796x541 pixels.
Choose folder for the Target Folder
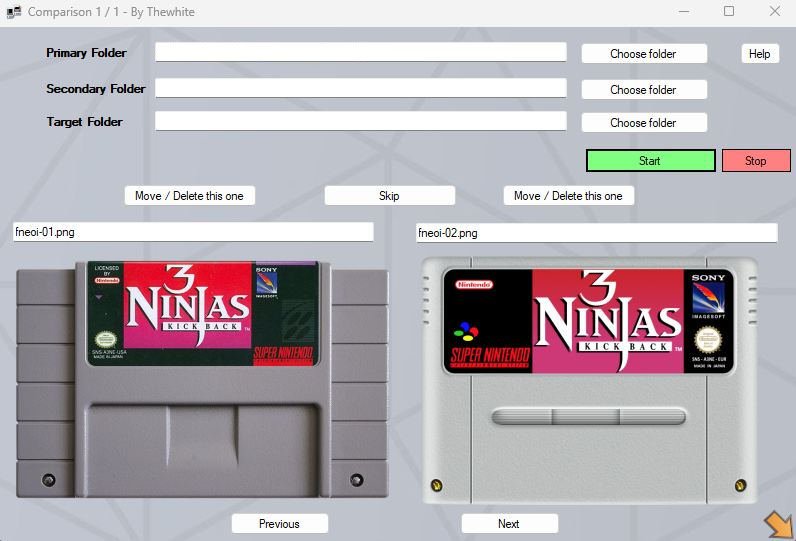click(644, 123)
